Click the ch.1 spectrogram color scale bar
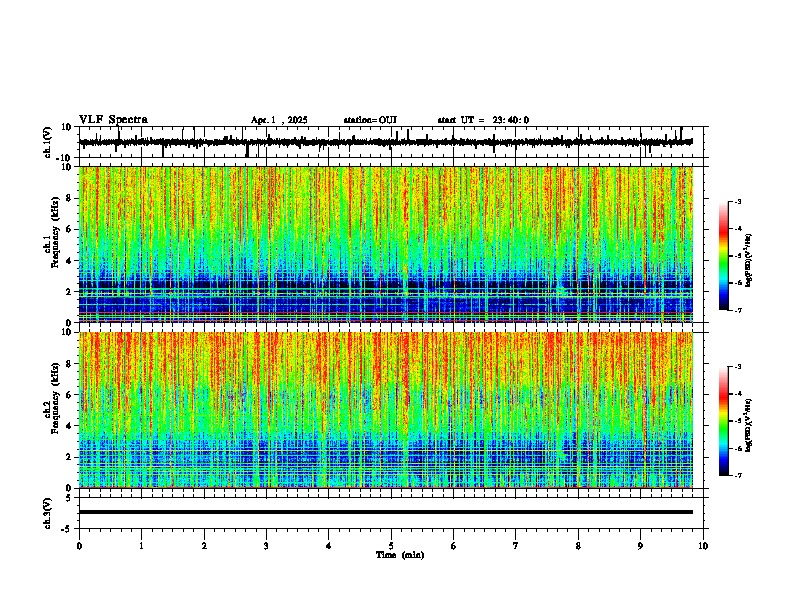 (x=723, y=256)
